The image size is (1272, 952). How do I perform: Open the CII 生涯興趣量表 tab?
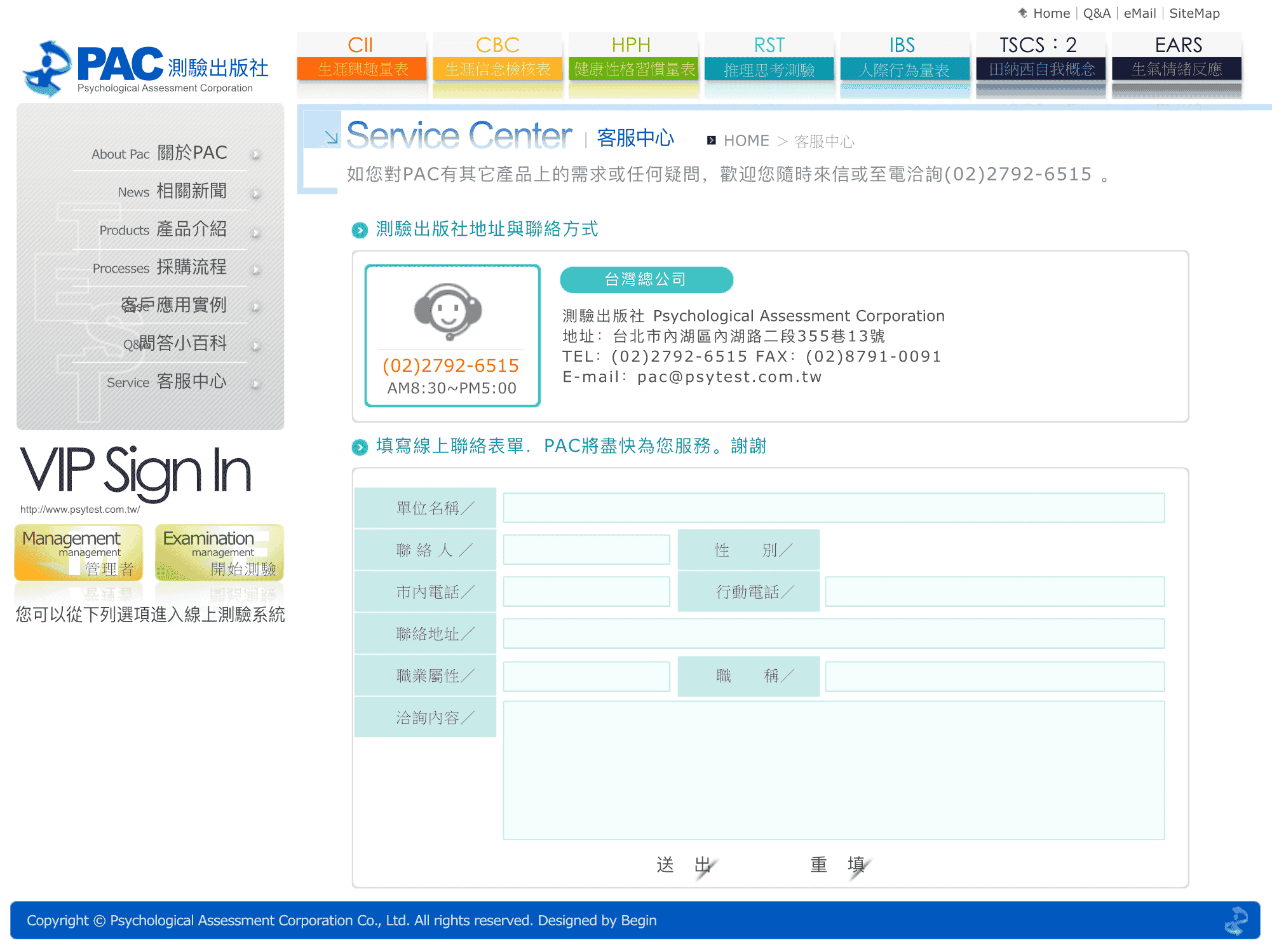pyautogui.click(x=362, y=57)
